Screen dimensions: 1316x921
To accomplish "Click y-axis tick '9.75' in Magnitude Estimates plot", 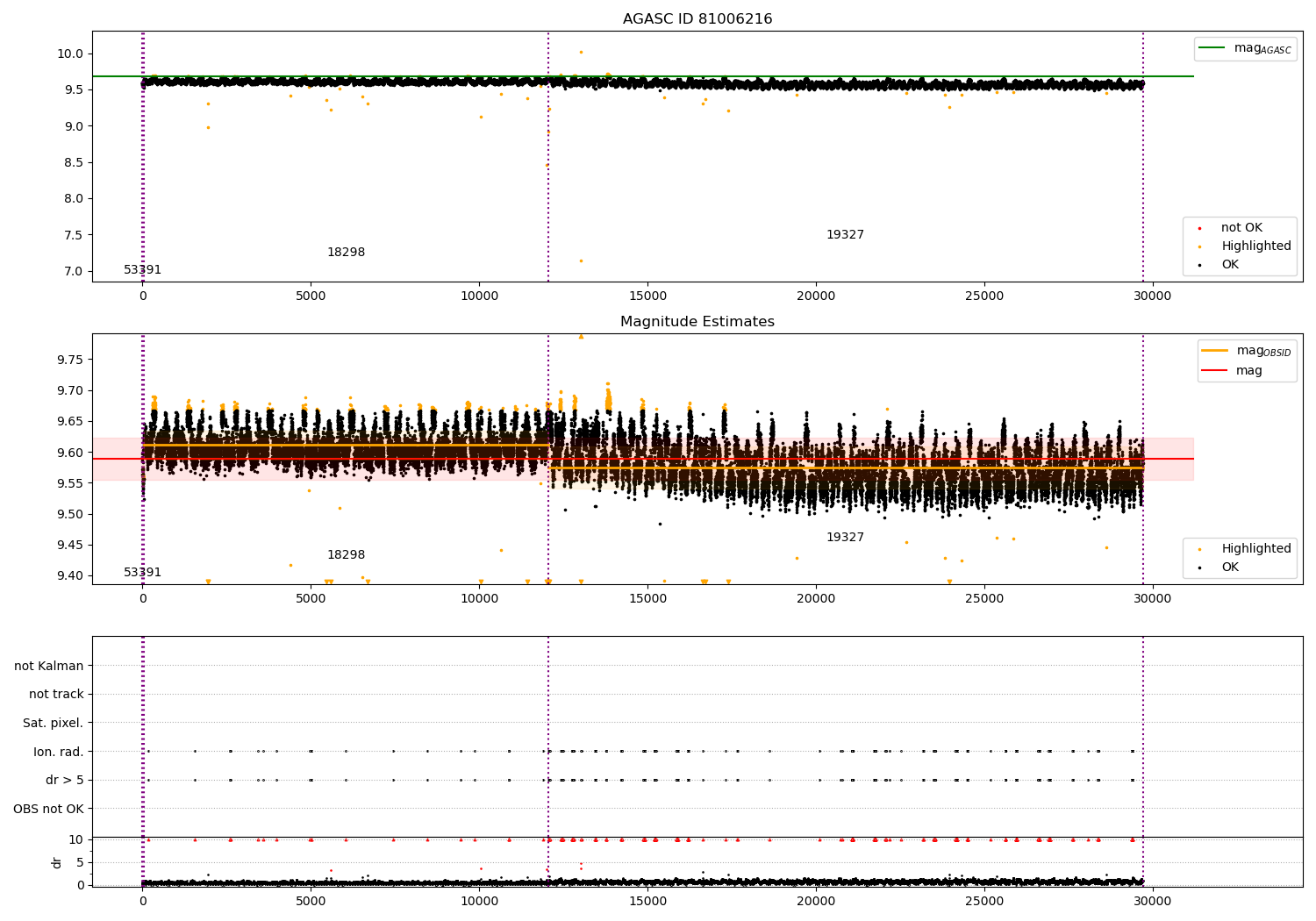I will 70,361.
